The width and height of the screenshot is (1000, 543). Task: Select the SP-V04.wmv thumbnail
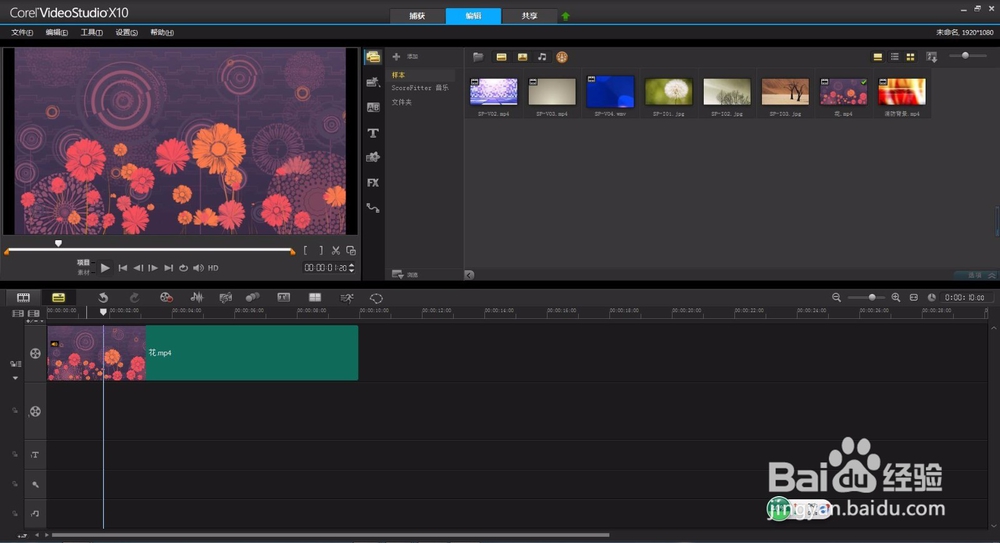pyautogui.click(x=610, y=91)
